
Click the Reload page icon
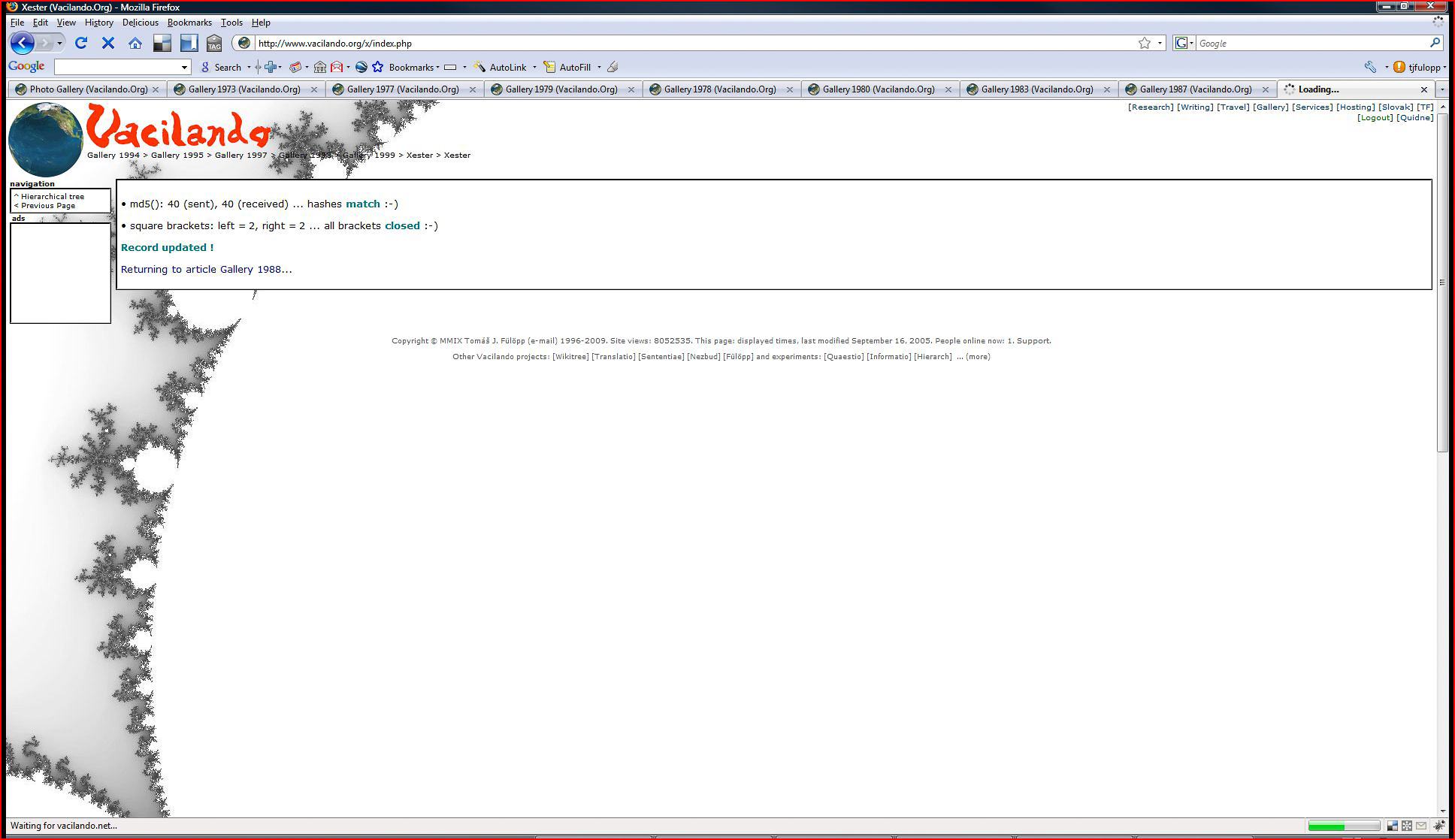click(81, 43)
